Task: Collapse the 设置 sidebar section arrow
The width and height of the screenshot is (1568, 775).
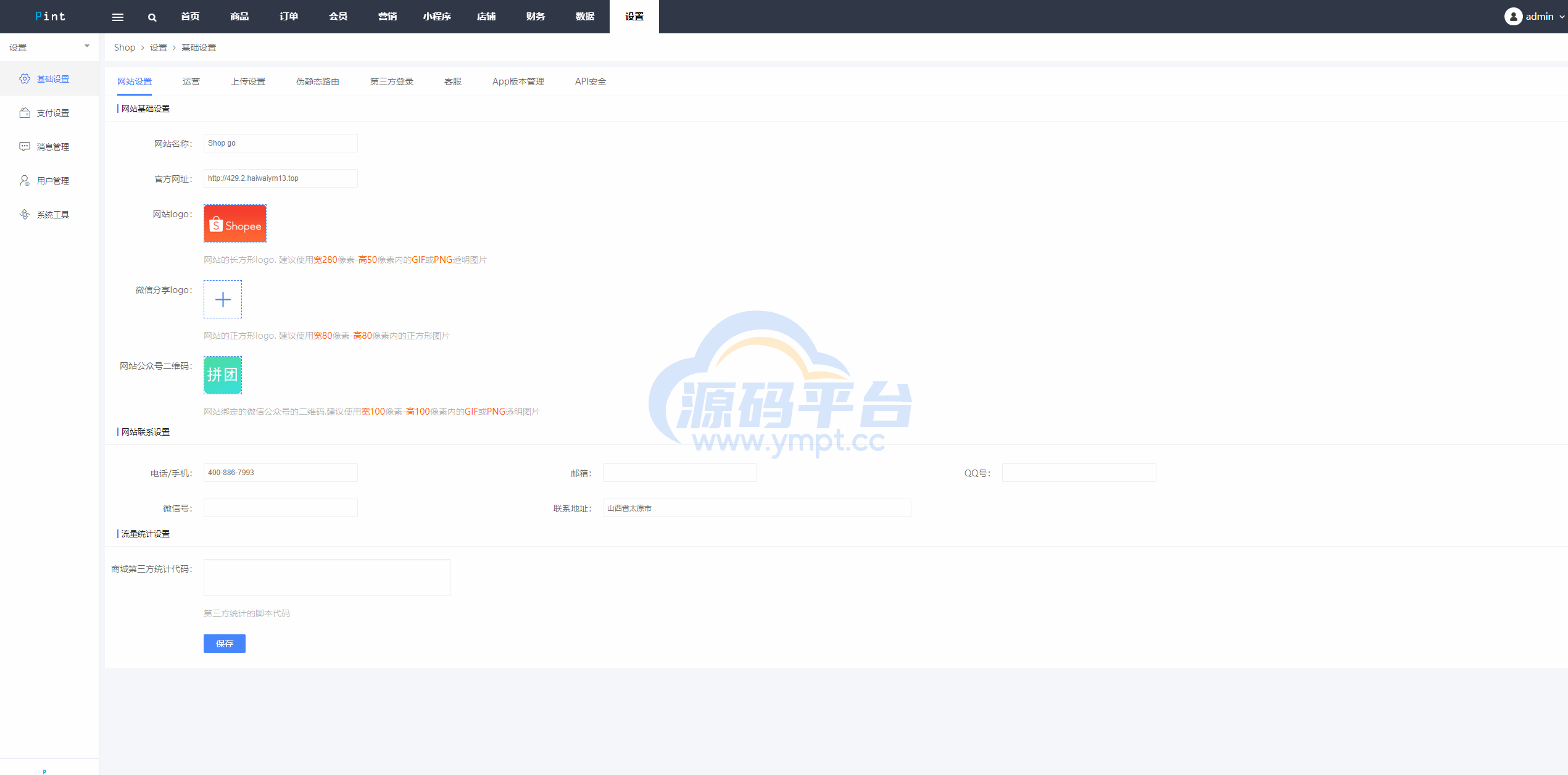Action: pyautogui.click(x=87, y=46)
